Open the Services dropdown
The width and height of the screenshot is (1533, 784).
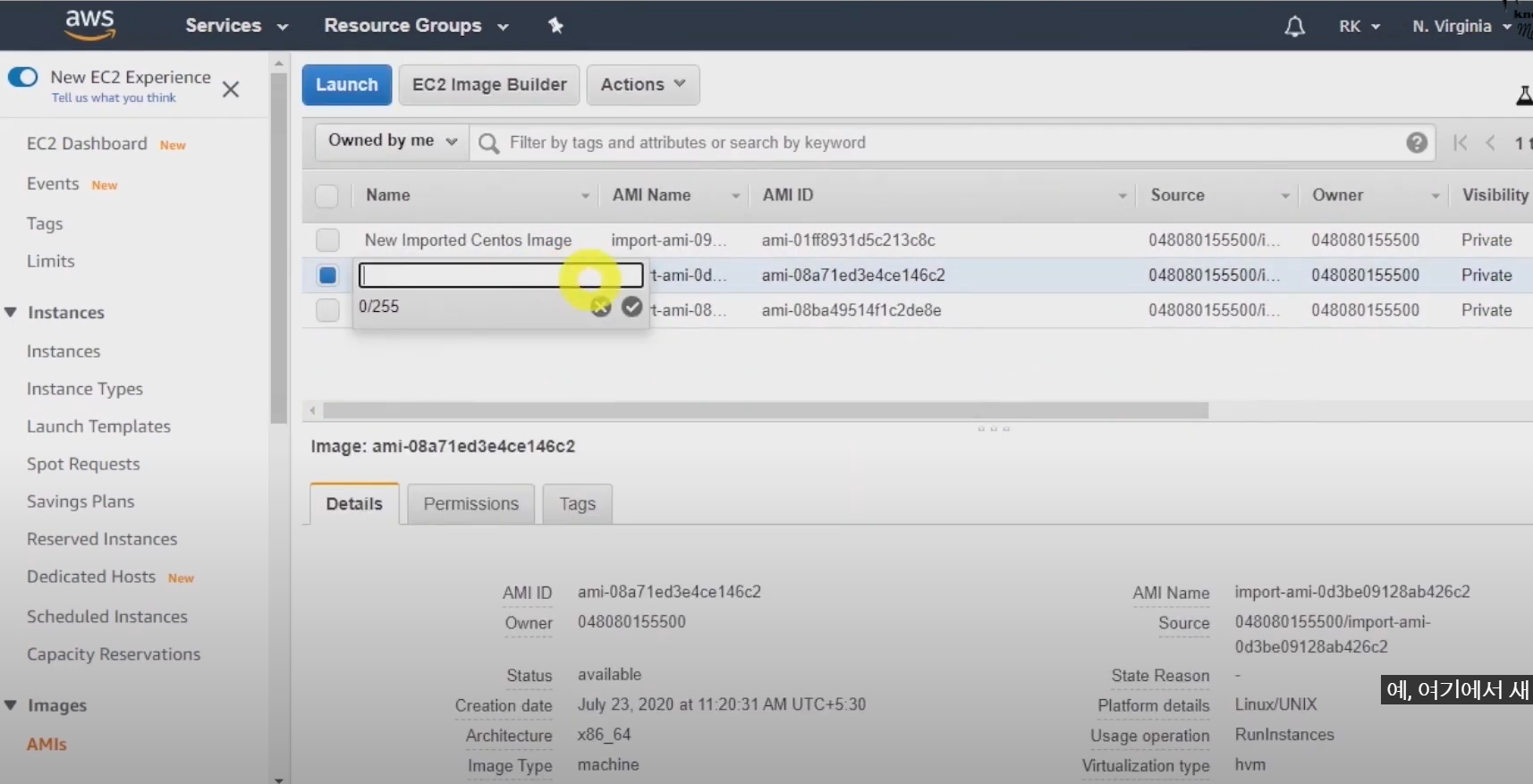(236, 26)
